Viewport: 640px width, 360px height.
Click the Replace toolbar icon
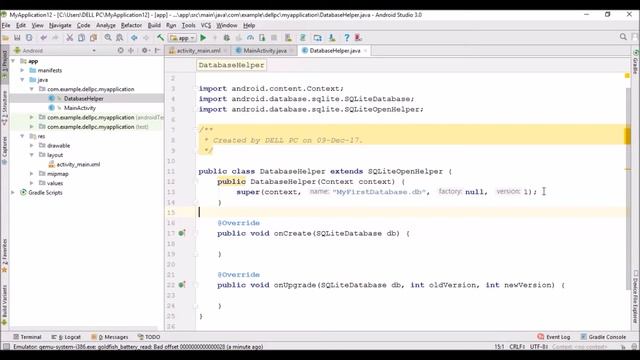coord(120,38)
